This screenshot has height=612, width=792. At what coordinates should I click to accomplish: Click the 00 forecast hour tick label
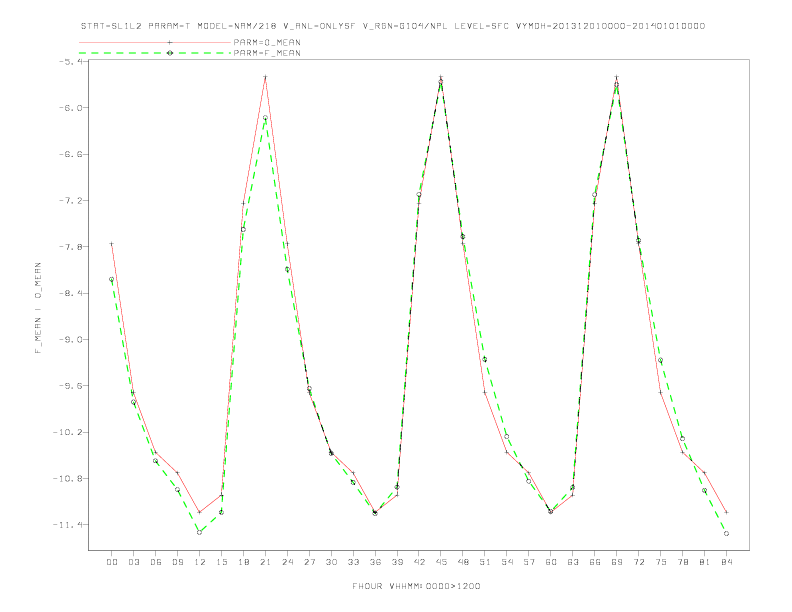(112, 562)
